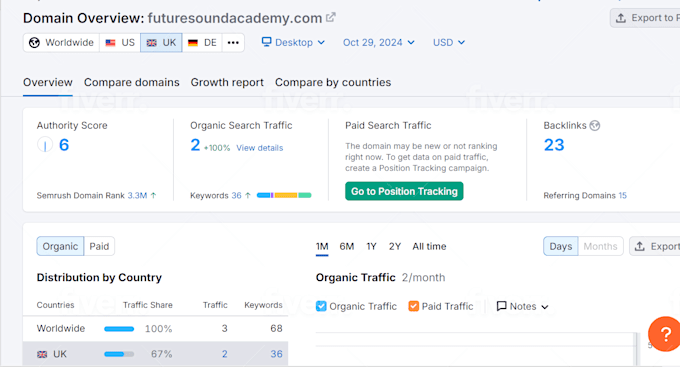
Task: Open Semrush Domain Rank 3.3M link
Action: coord(137,196)
